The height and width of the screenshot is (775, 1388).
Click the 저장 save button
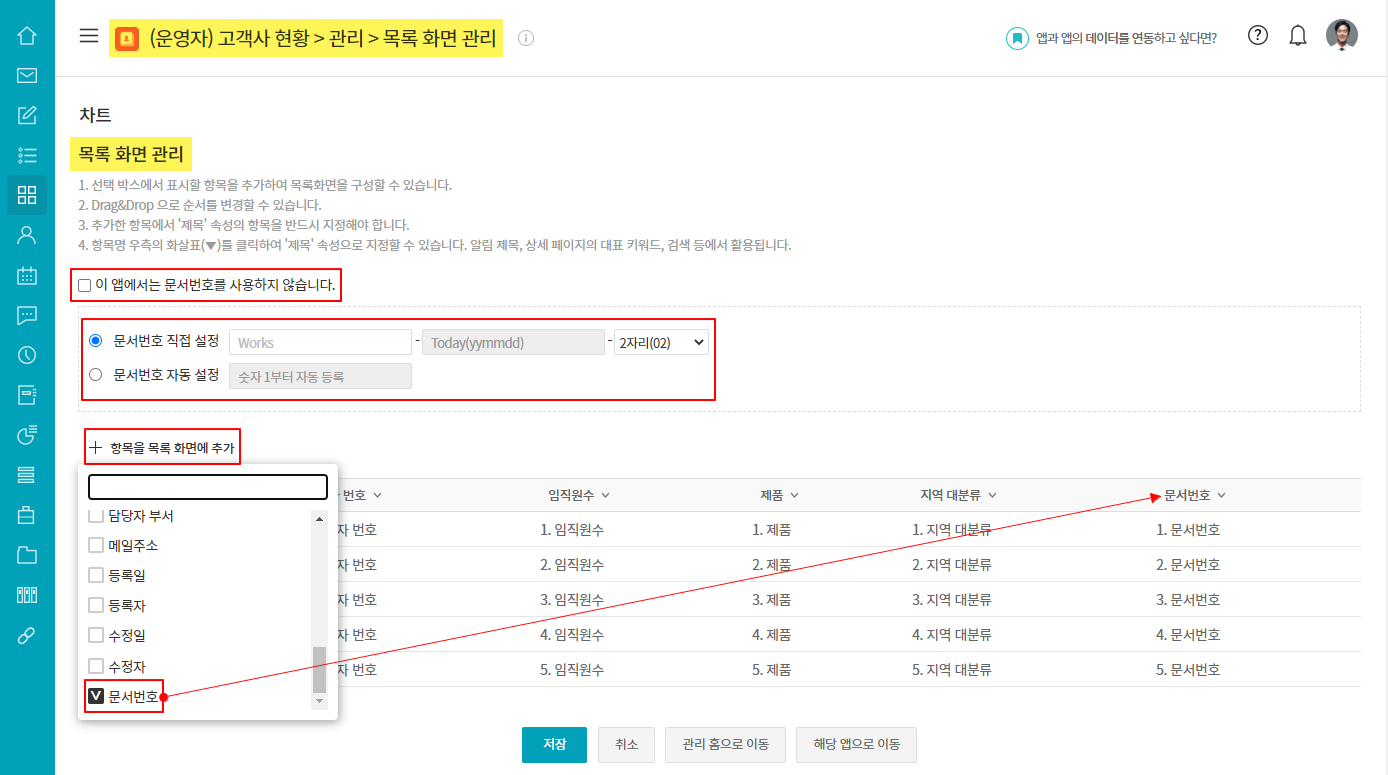(x=554, y=745)
